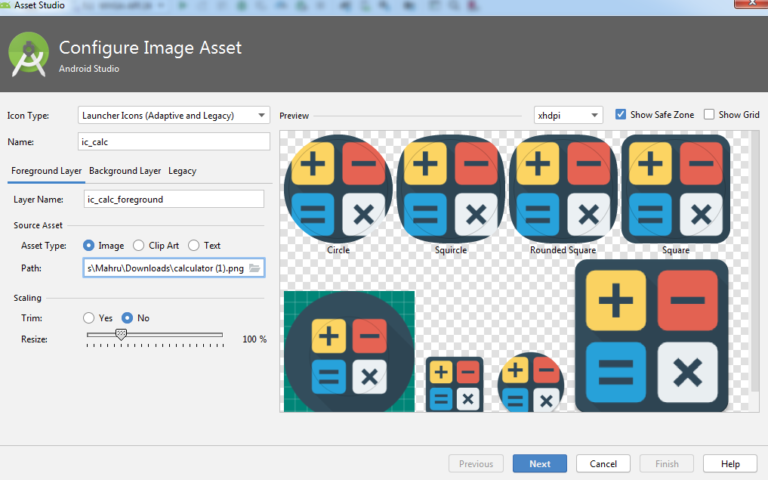Select the Square icon preview

tap(675, 189)
